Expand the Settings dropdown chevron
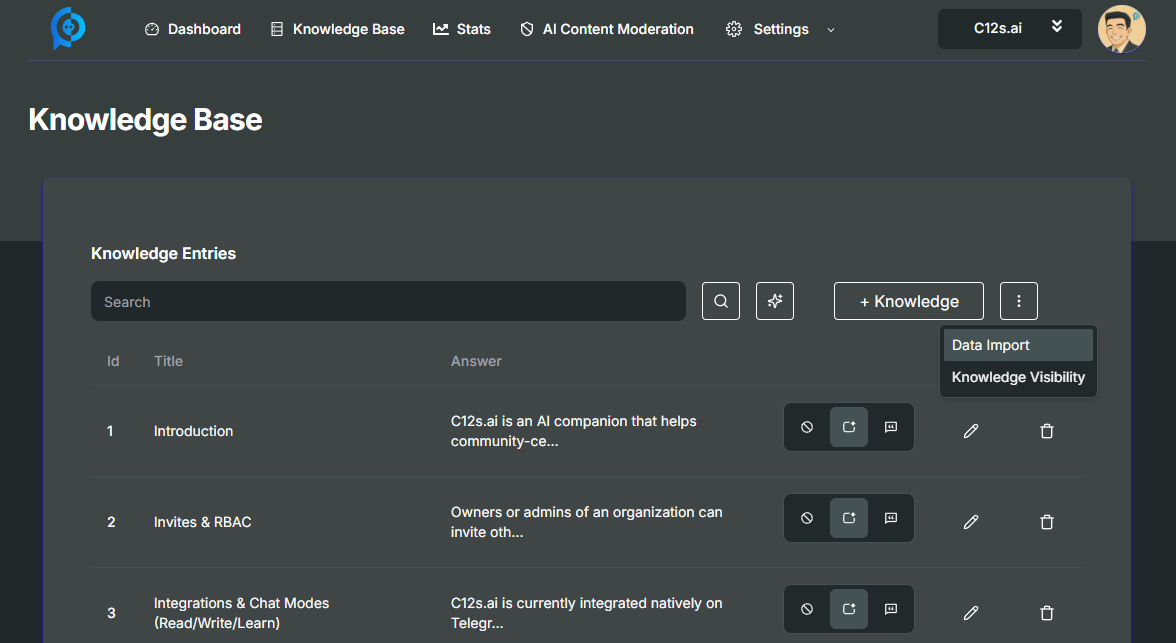Screen dimensions: 1176x643 click(x=831, y=30)
